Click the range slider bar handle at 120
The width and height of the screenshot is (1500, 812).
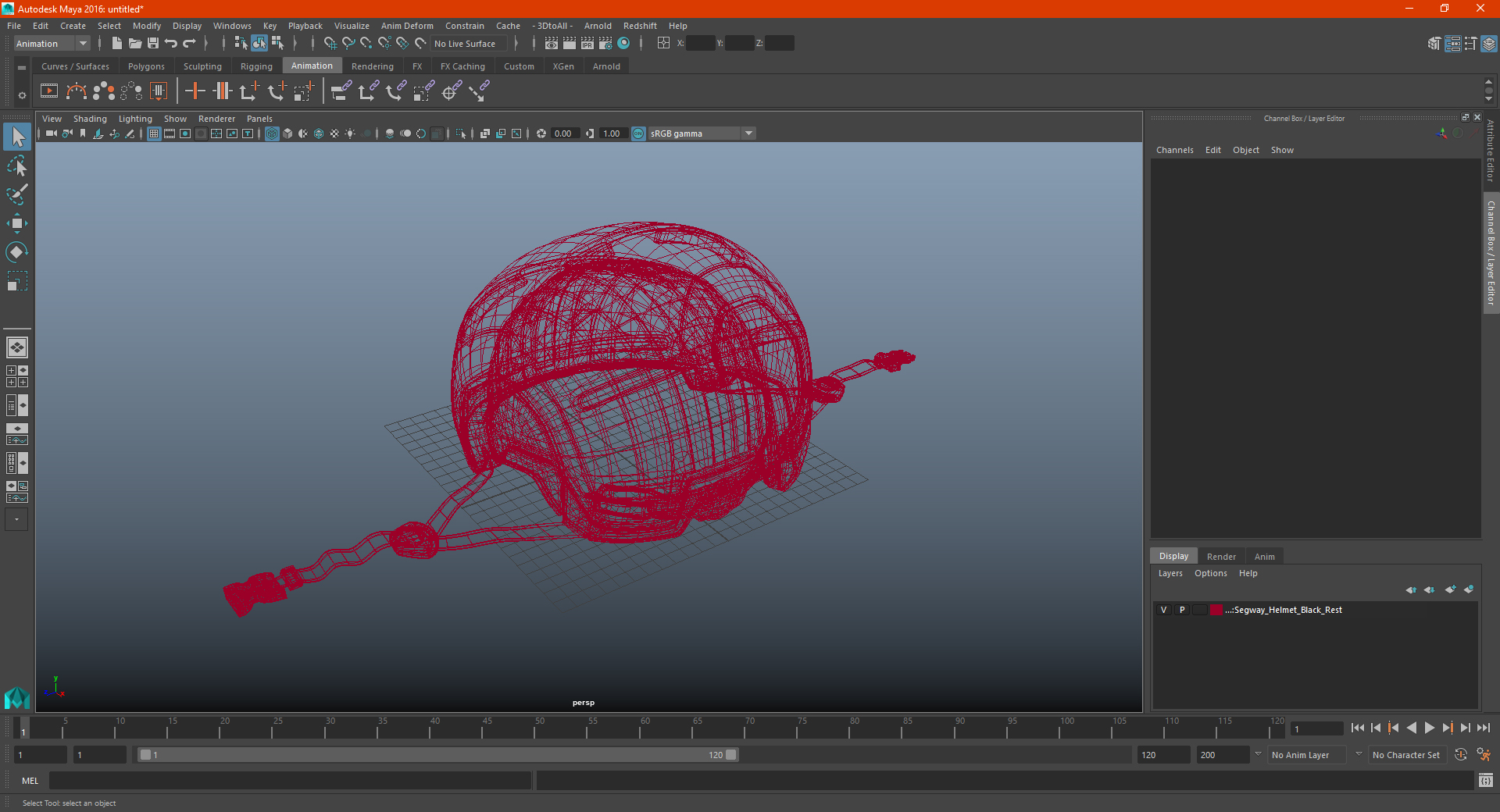tap(731, 755)
